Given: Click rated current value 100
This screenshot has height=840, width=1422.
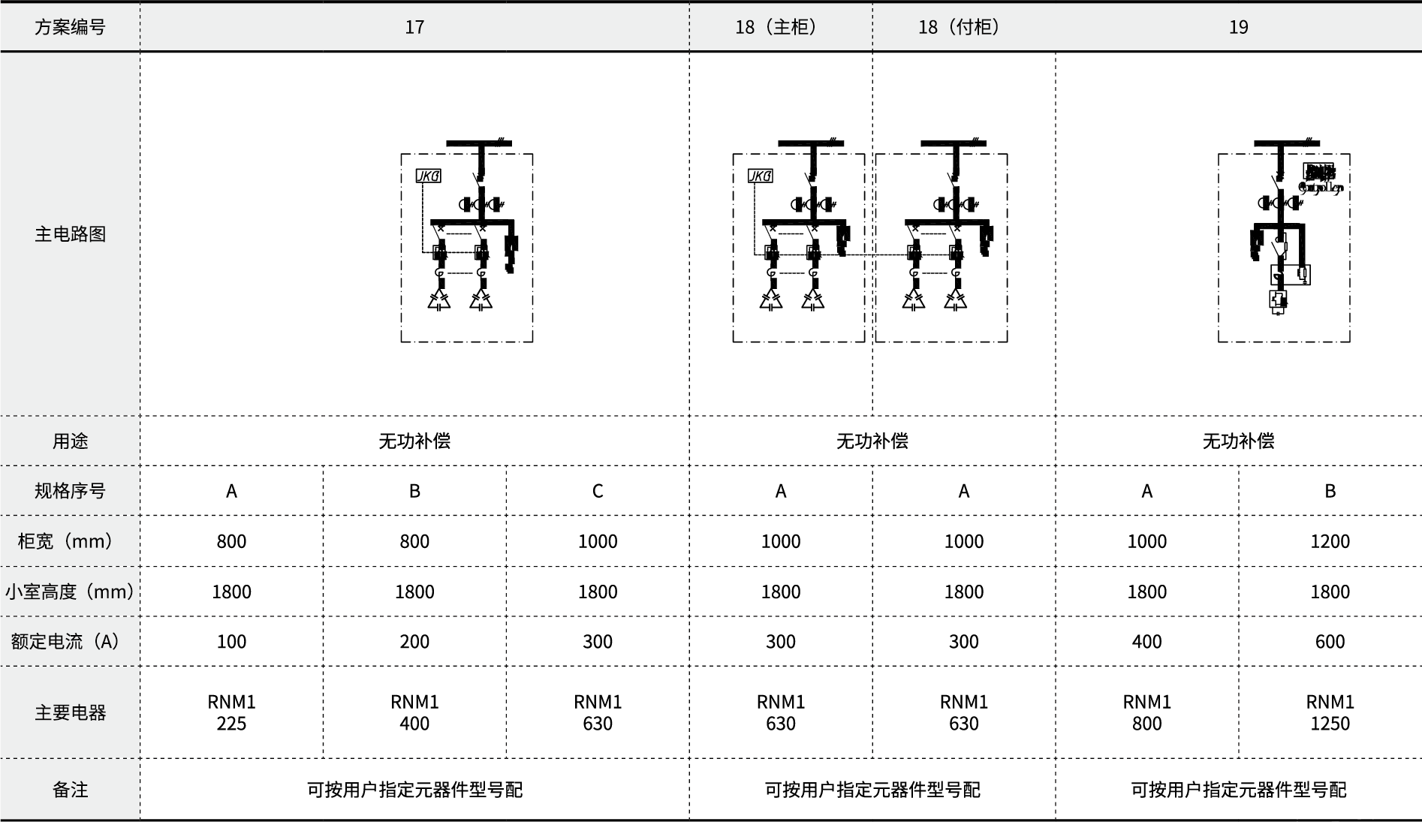Looking at the screenshot, I should pyautogui.click(x=231, y=642).
